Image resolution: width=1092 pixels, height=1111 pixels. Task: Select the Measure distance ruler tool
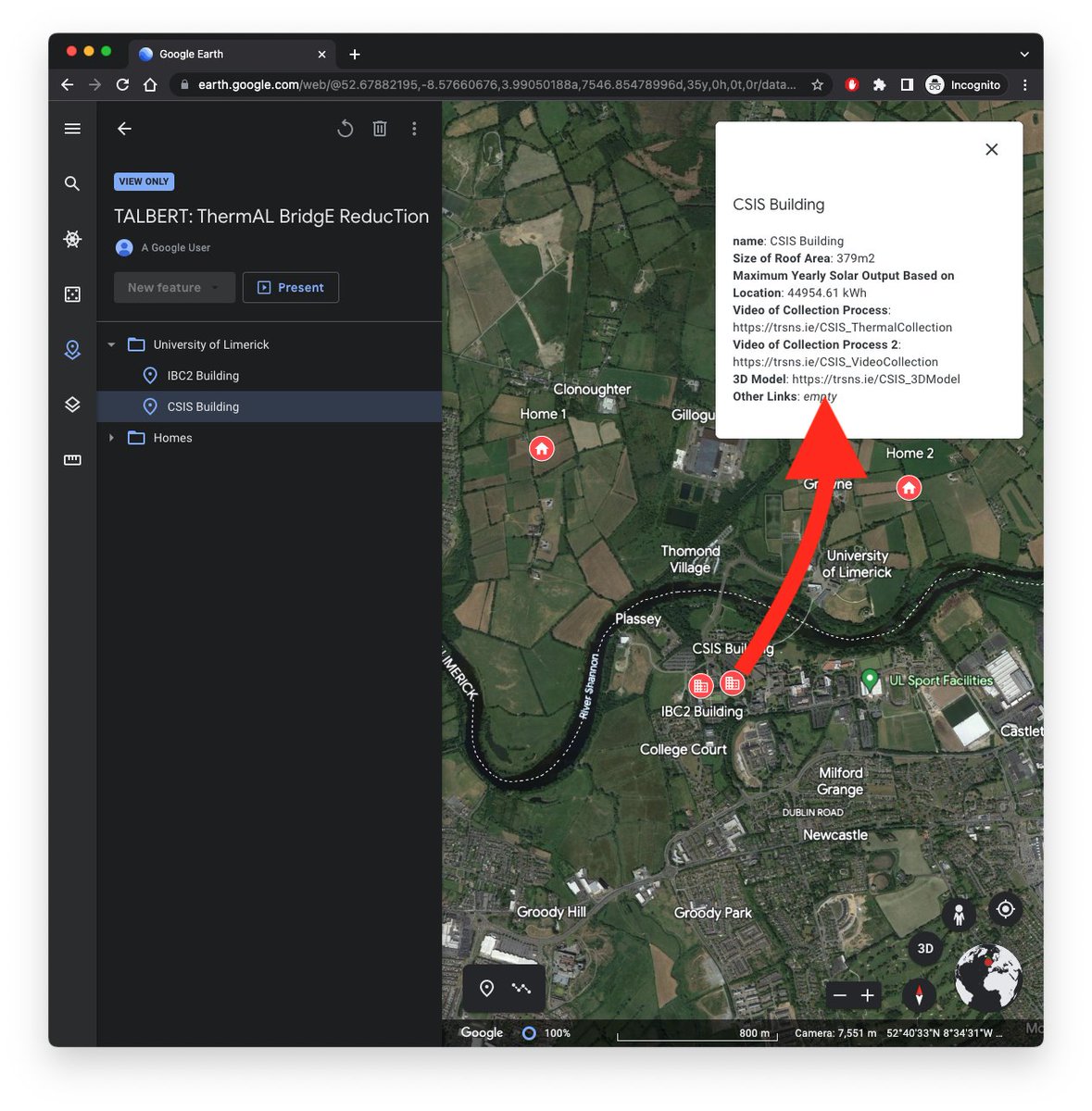tap(72, 460)
